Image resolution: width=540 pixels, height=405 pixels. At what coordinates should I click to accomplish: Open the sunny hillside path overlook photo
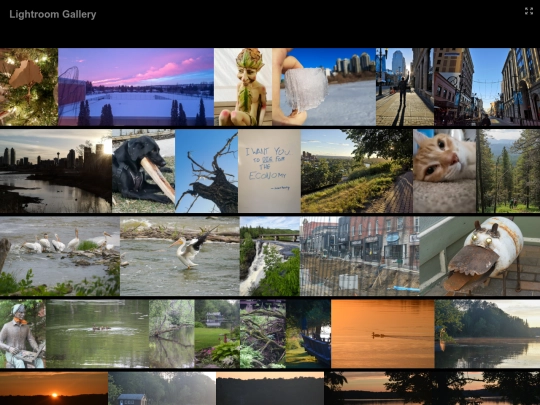[357, 171]
